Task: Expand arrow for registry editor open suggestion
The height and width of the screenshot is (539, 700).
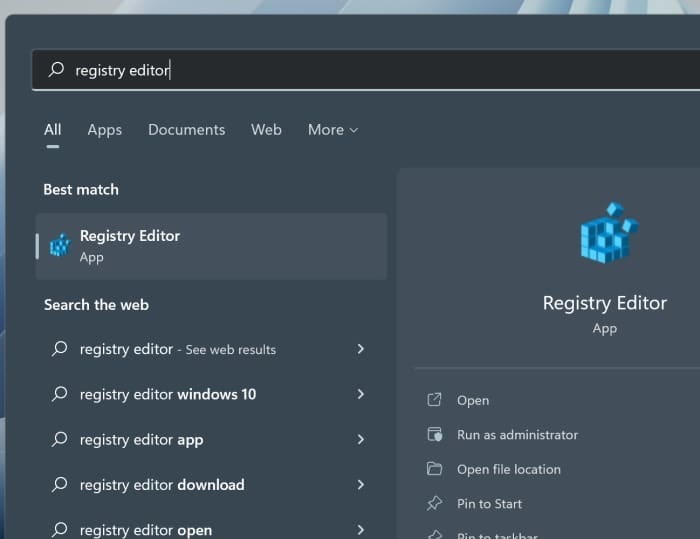Action: 361,529
